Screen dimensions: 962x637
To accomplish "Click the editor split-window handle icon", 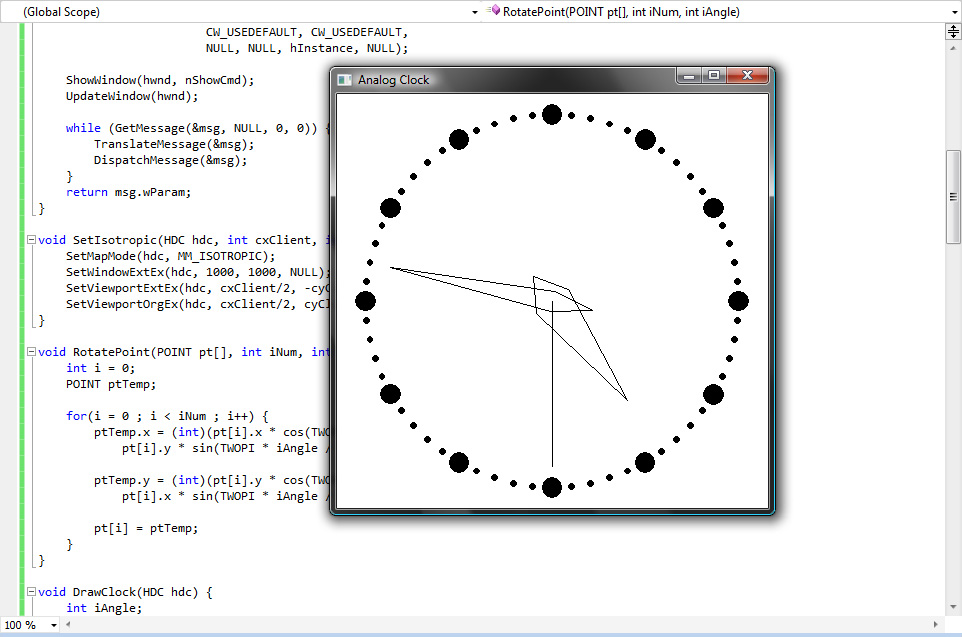I will pos(953,31).
